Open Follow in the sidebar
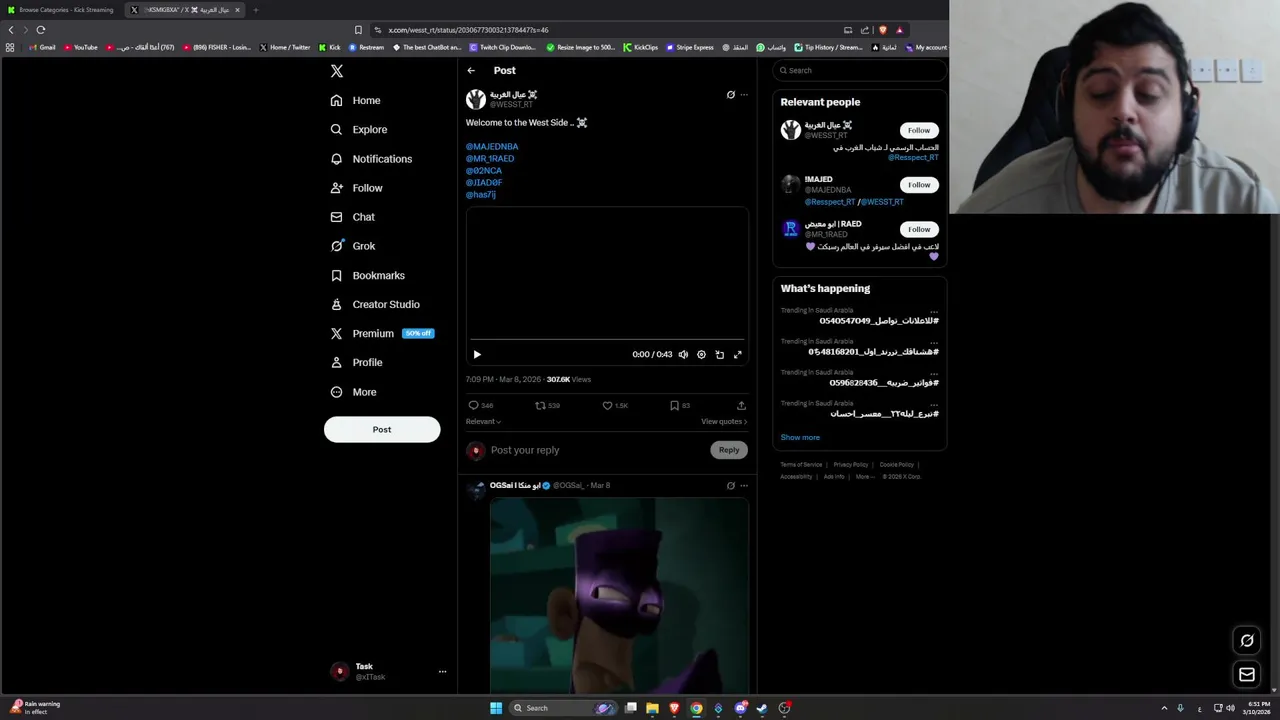Viewport: 1280px width, 720px height. click(357, 188)
